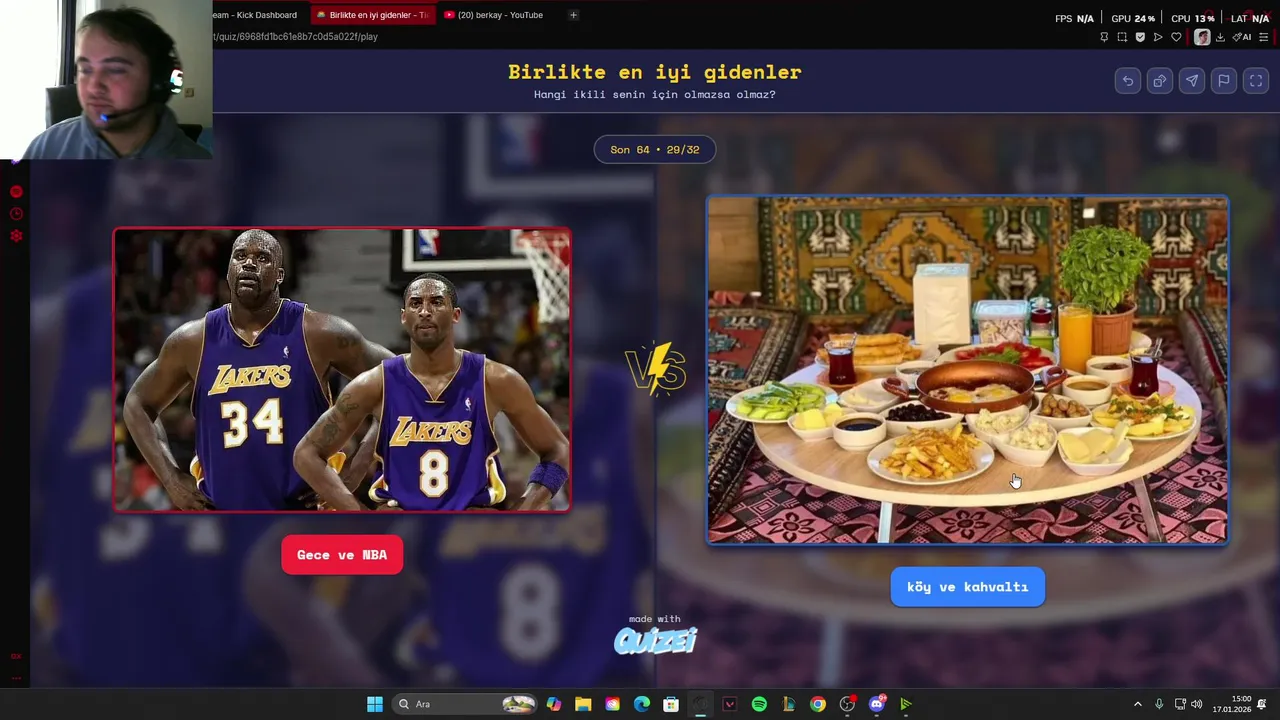Expand the system tray hidden icons chevron
The height and width of the screenshot is (720, 1280).
point(1137,704)
